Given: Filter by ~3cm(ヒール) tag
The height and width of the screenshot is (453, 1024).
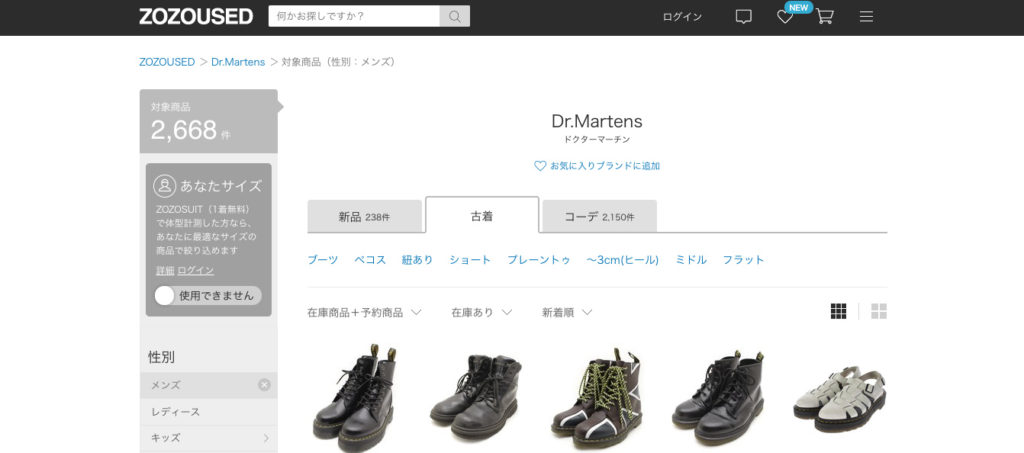Looking at the screenshot, I should coord(622,260).
